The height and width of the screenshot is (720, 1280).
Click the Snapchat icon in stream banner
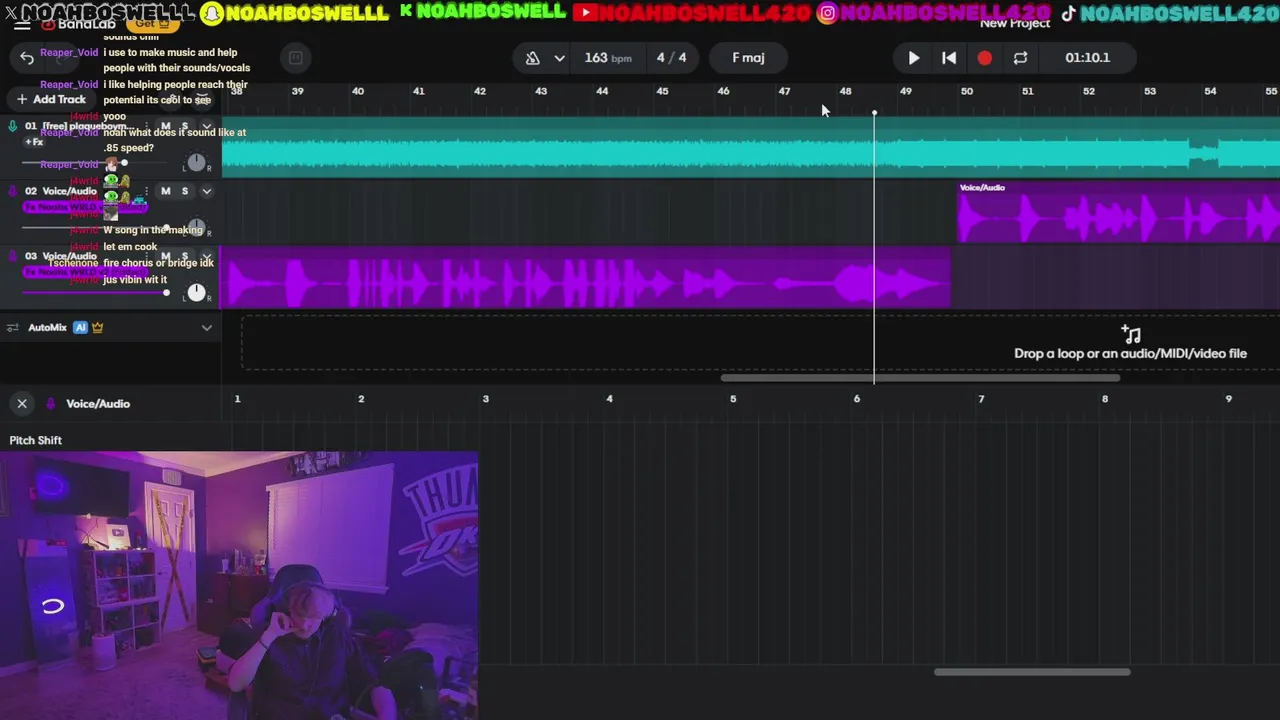point(211,13)
